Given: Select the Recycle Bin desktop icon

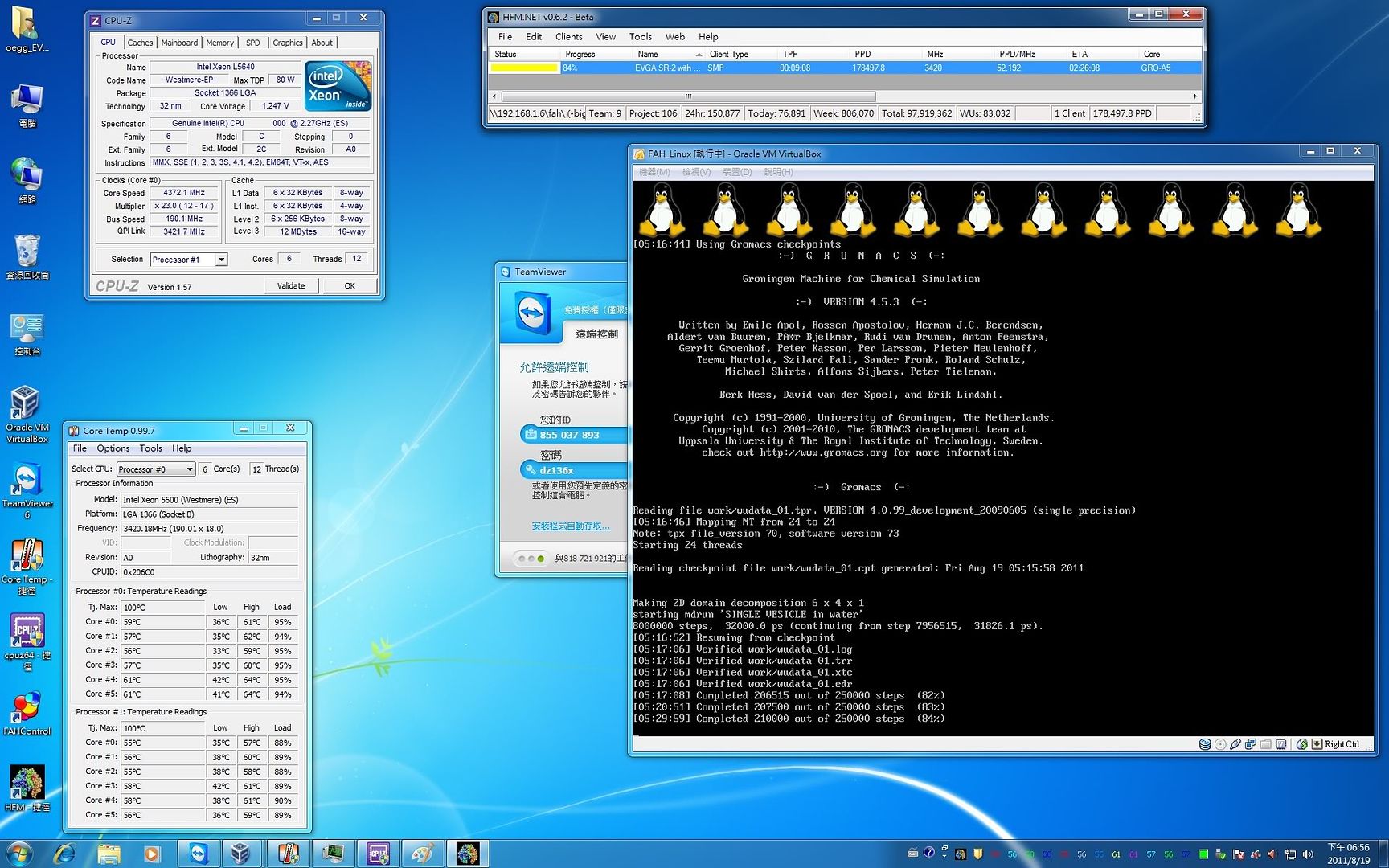Looking at the screenshot, I should 27,257.
